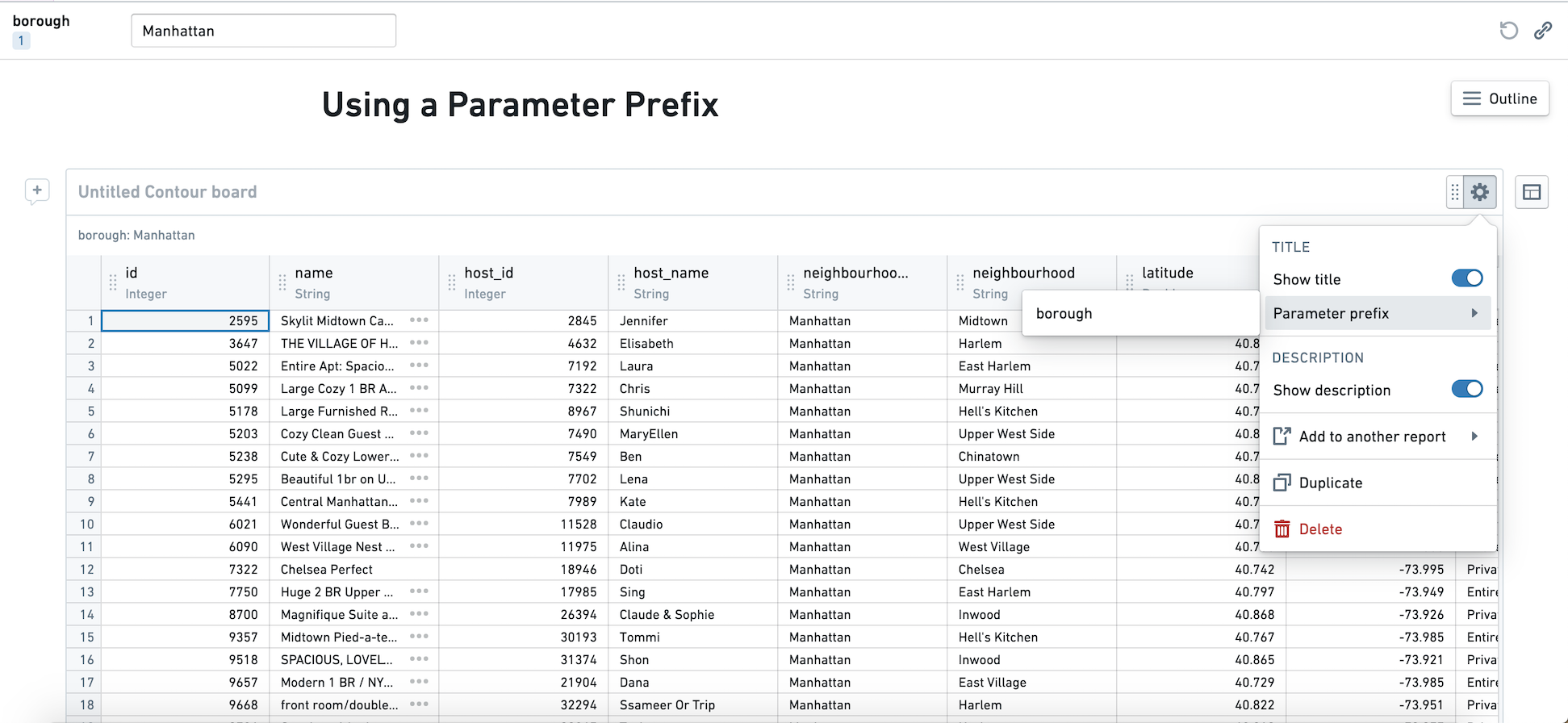Click the board drag handle beside gear

point(1455,192)
